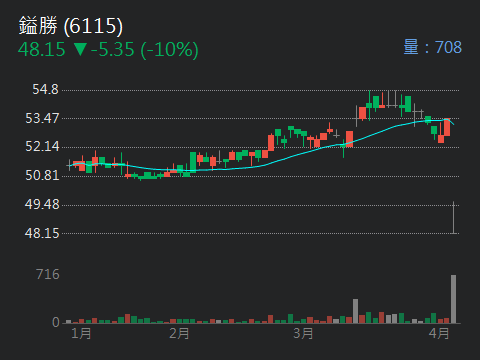The height and width of the screenshot is (360, 480).
Task: Click the 50.81 price axis label
Action: tap(42, 175)
